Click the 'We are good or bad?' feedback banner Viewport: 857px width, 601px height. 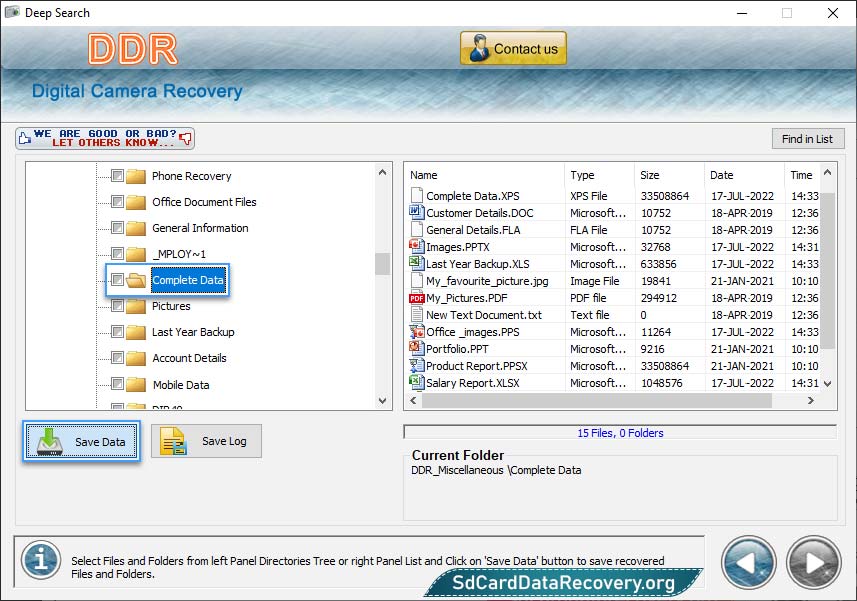tap(105, 138)
